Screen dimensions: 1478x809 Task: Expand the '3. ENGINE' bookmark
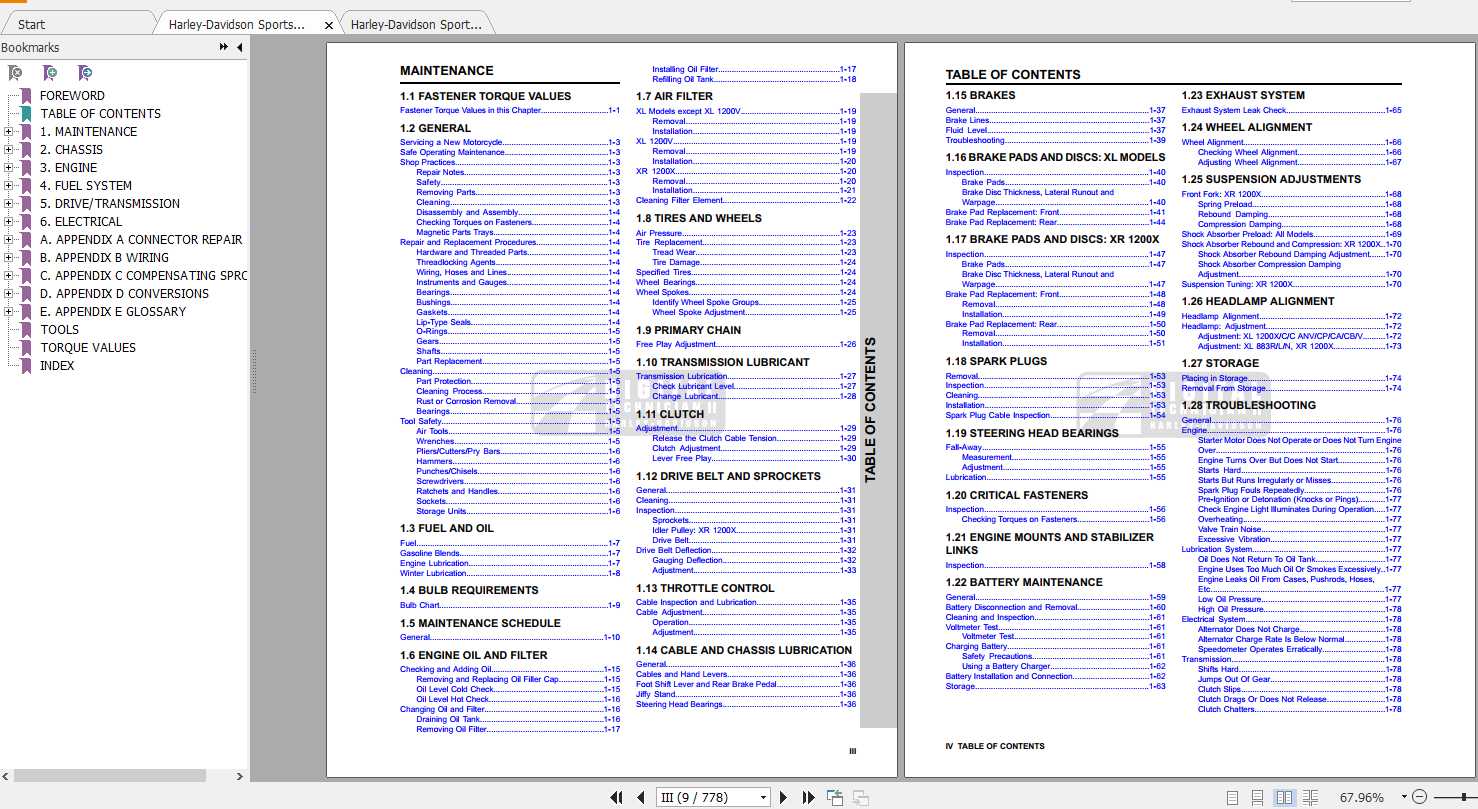[x=8, y=167]
